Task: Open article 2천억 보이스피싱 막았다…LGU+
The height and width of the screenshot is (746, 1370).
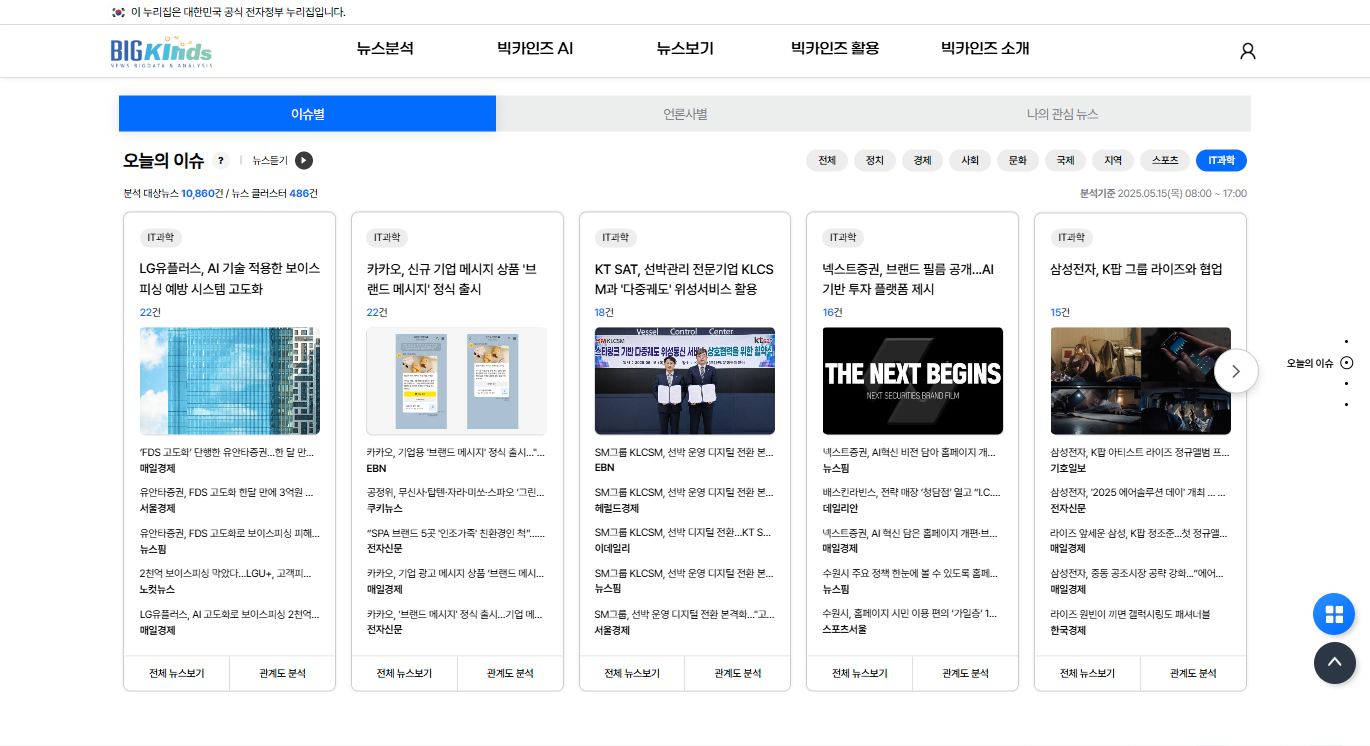Action: (227, 574)
